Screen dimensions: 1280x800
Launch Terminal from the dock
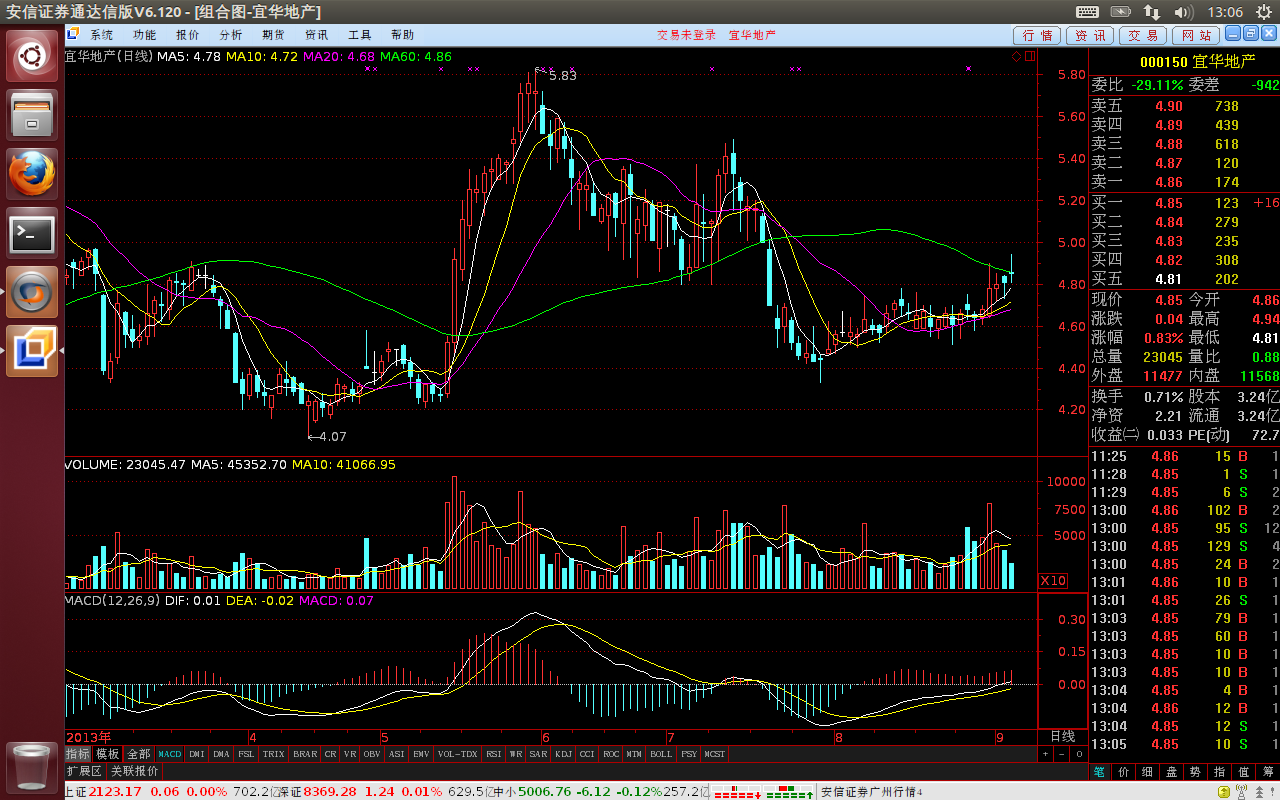click(x=33, y=234)
